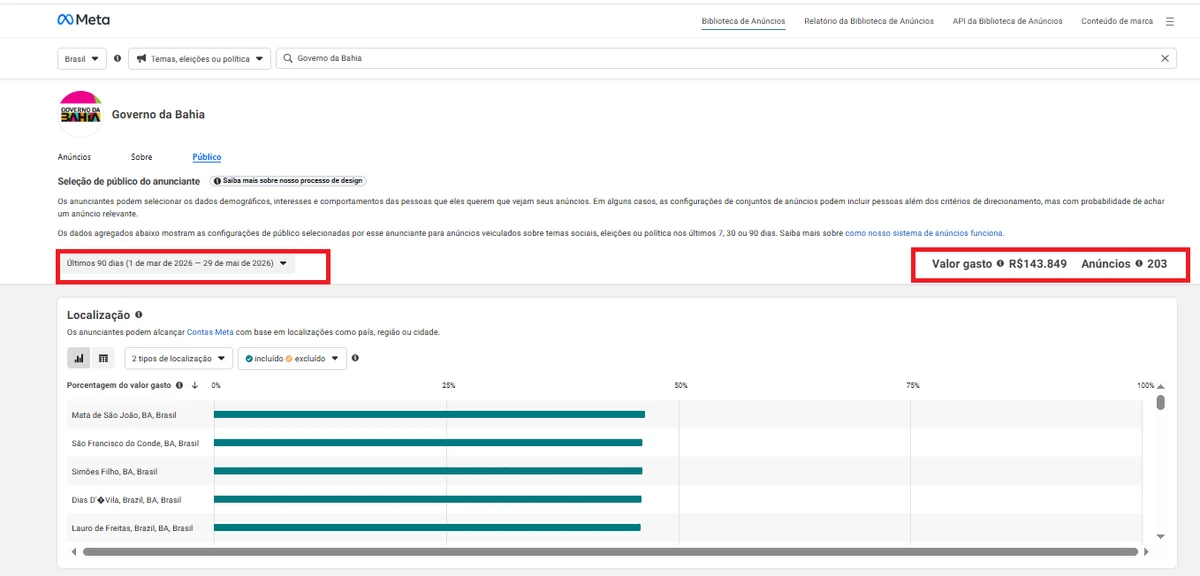Click the Simões Filho percentage bar

click(428, 471)
